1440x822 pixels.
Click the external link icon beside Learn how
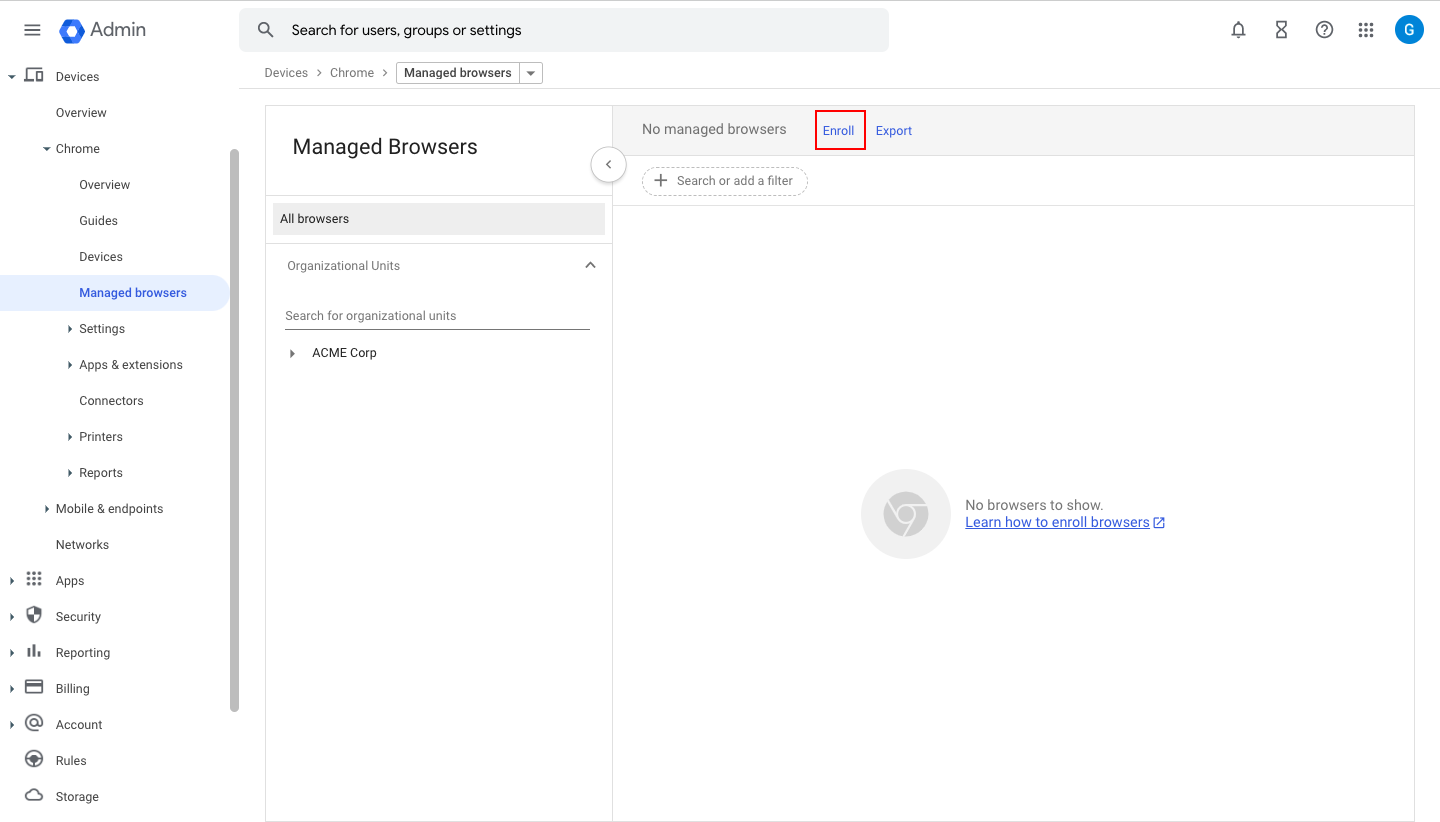point(1159,523)
